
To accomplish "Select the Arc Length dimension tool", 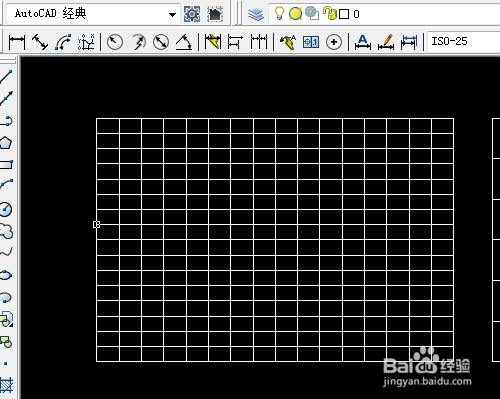I will click(63, 42).
